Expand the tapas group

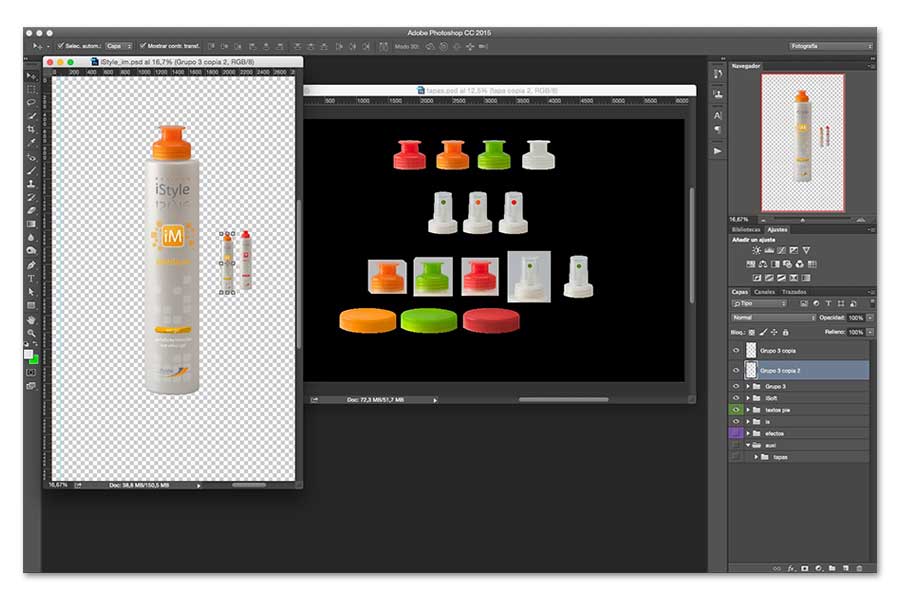coord(756,457)
